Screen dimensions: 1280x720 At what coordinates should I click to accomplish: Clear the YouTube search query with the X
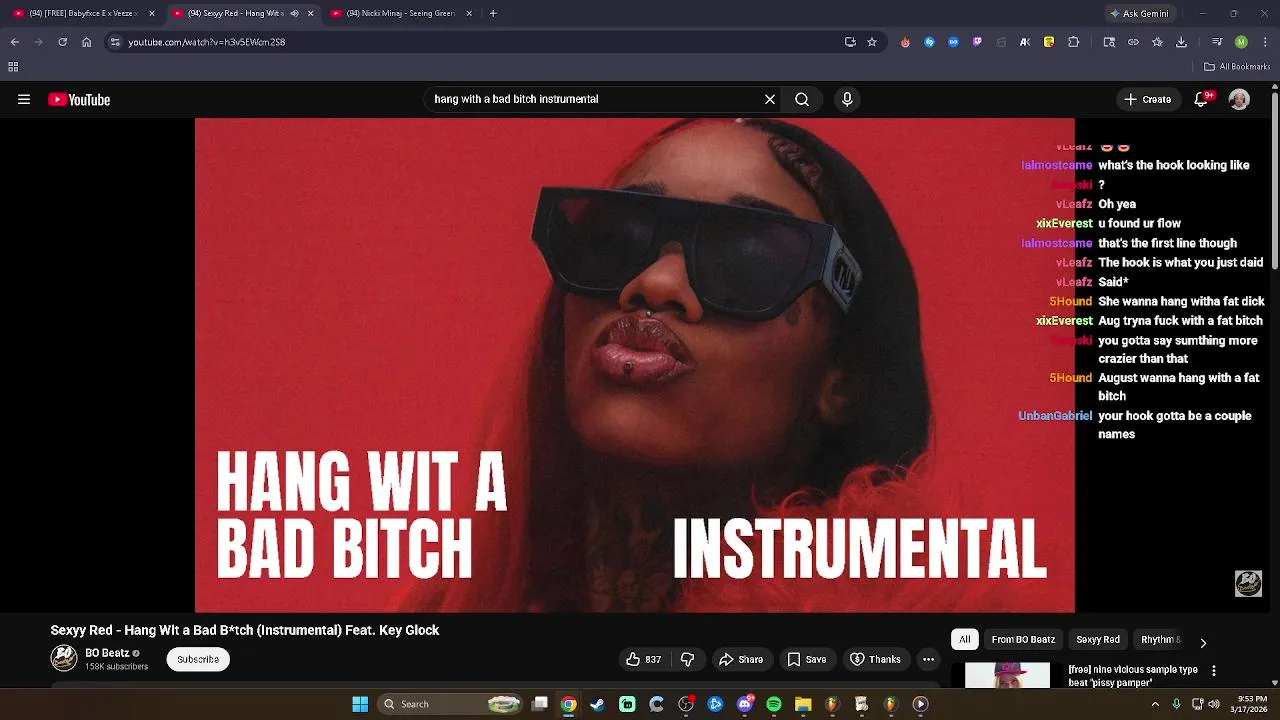pyautogui.click(x=770, y=99)
